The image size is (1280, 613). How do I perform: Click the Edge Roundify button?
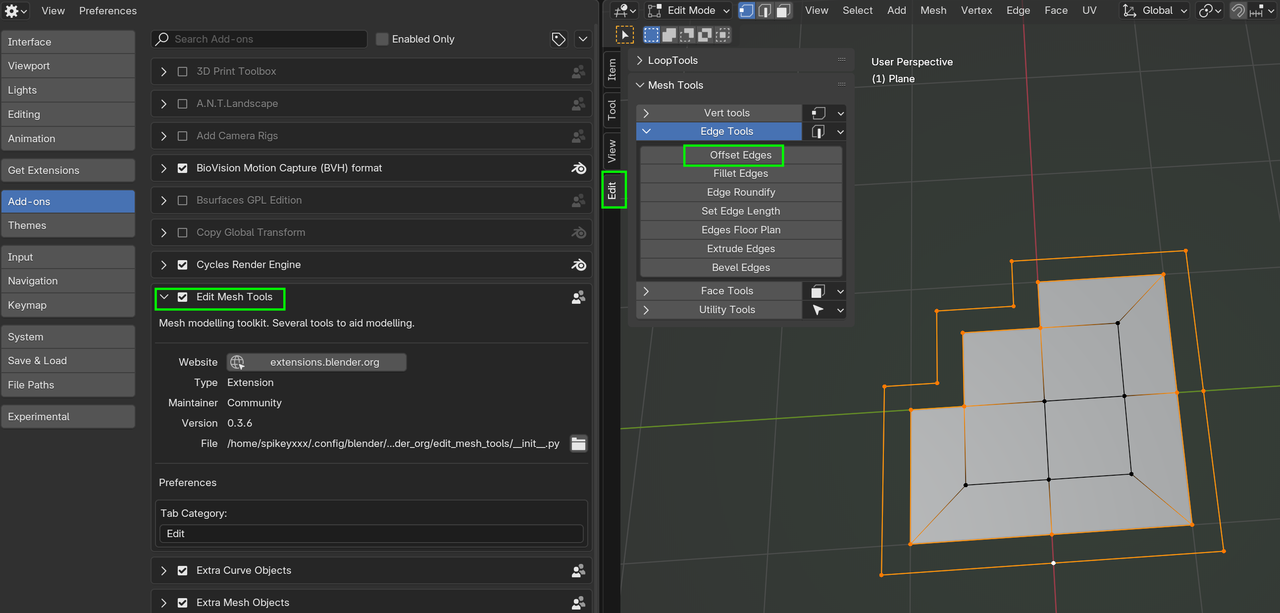[x=741, y=192]
